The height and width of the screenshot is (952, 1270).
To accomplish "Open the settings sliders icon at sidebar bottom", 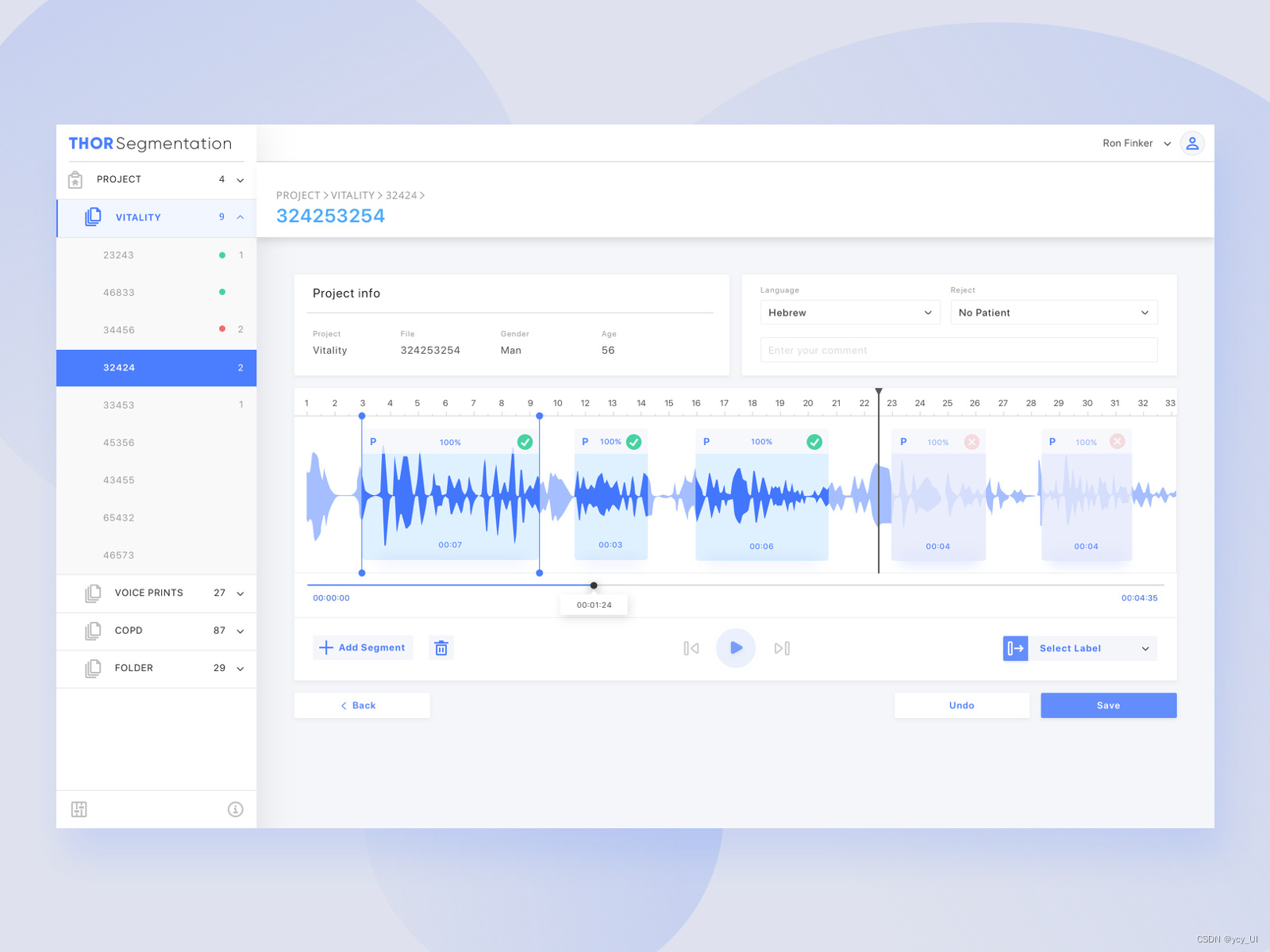I will [79, 809].
